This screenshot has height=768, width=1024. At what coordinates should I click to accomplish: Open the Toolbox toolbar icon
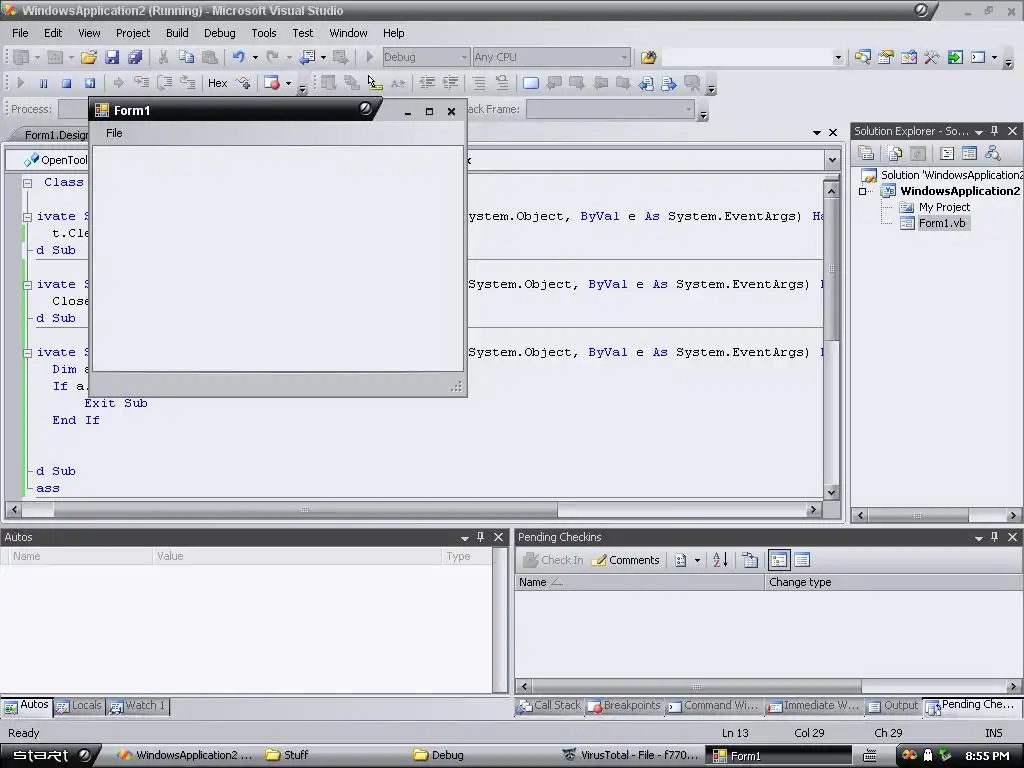coord(932,57)
